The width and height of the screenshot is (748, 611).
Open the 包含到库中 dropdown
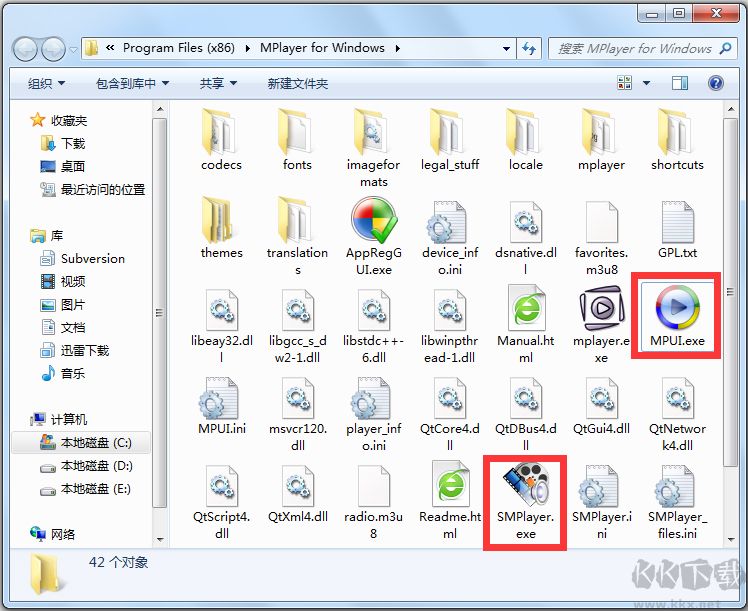[132, 83]
